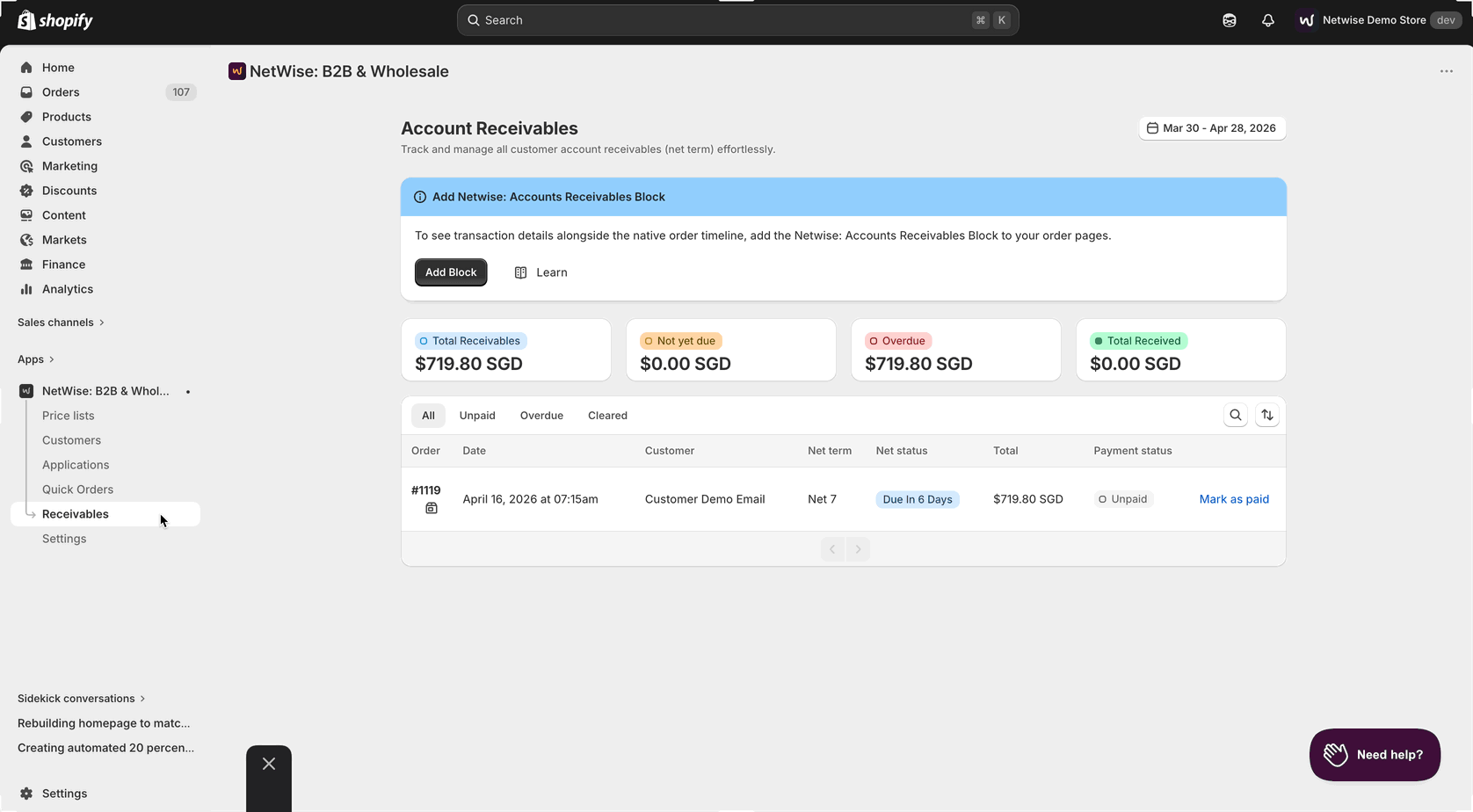This screenshot has width=1473, height=812.
Task: Switch to the Overdue tab
Action: coord(541,416)
